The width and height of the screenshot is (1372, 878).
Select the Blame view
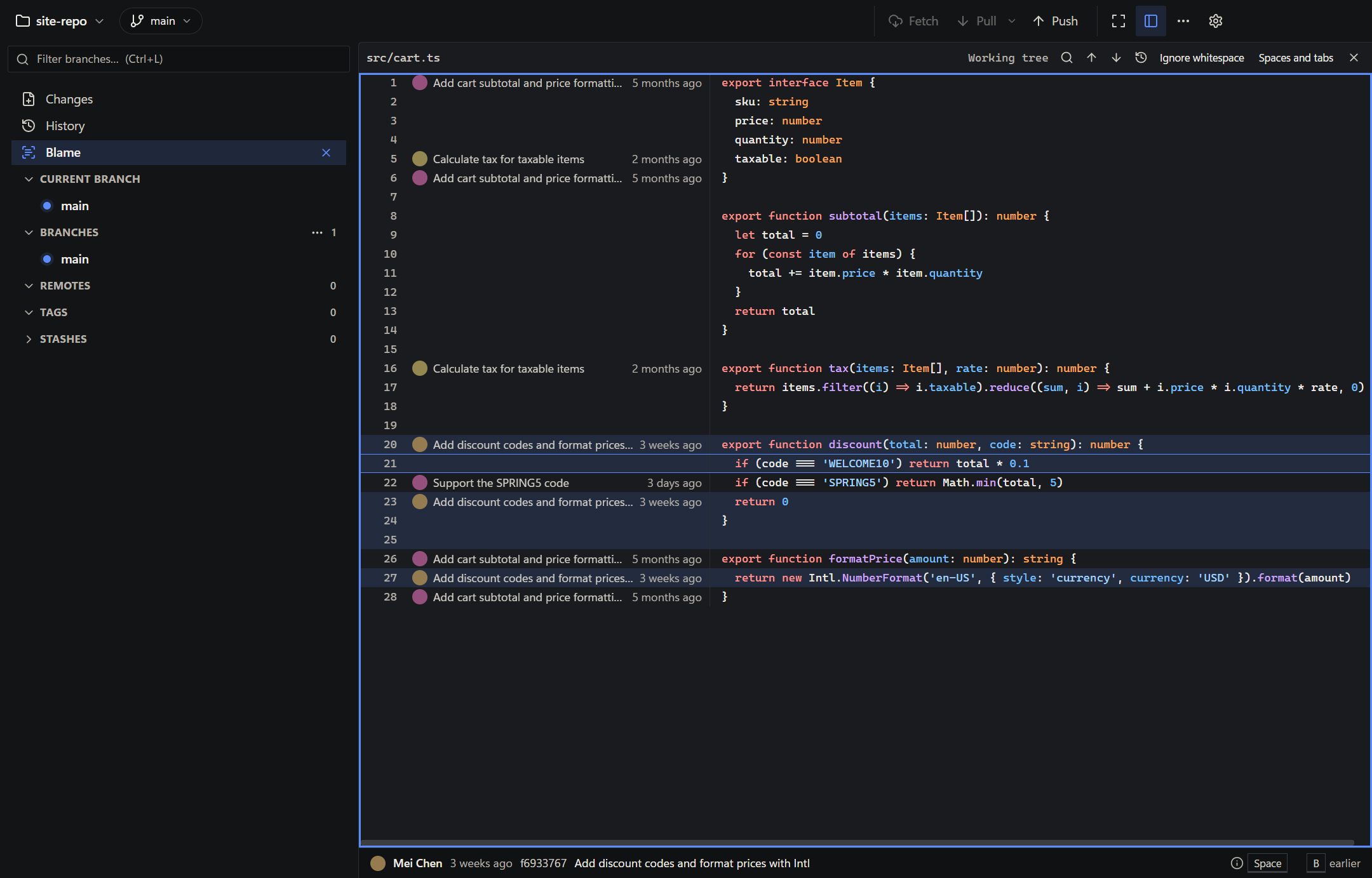click(178, 152)
